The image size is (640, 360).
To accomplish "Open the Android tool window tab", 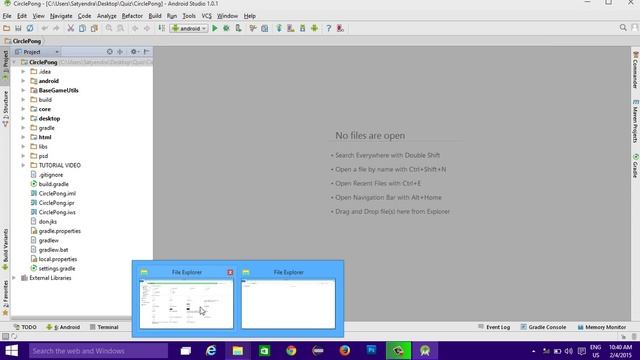I will 63,327.
